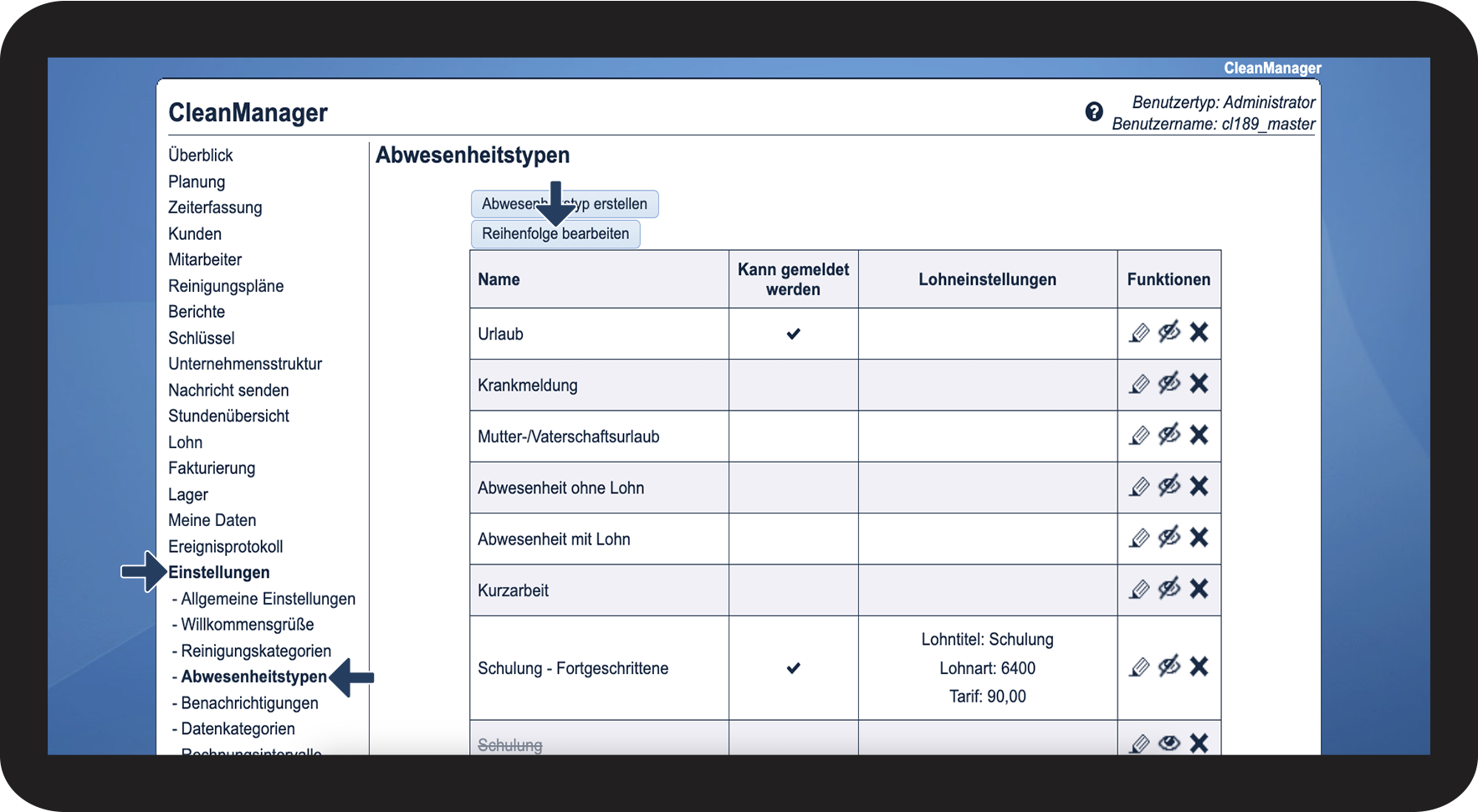This screenshot has height=812, width=1478.
Task: Select Kunden in the navigation
Action: pyautogui.click(x=195, y=234)
